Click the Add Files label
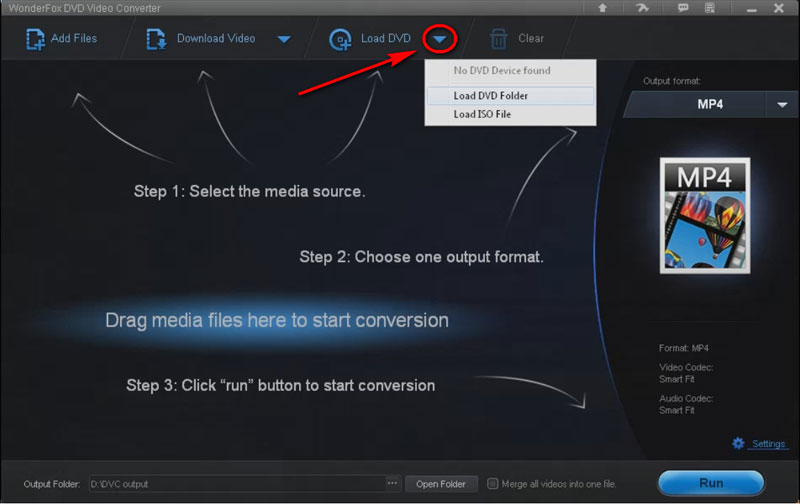Screen dimensions: 800x504 click(x=74, y=38)
